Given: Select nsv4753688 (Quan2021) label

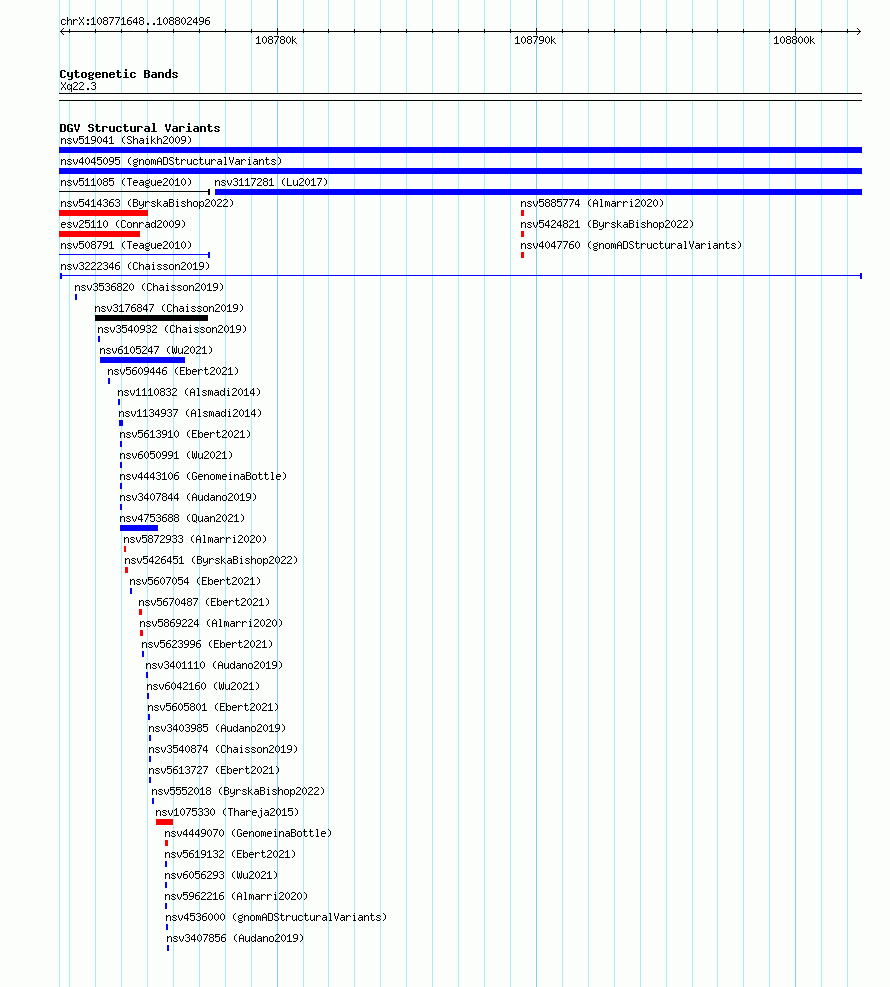Looking at the screenshot, I should 182,518.
